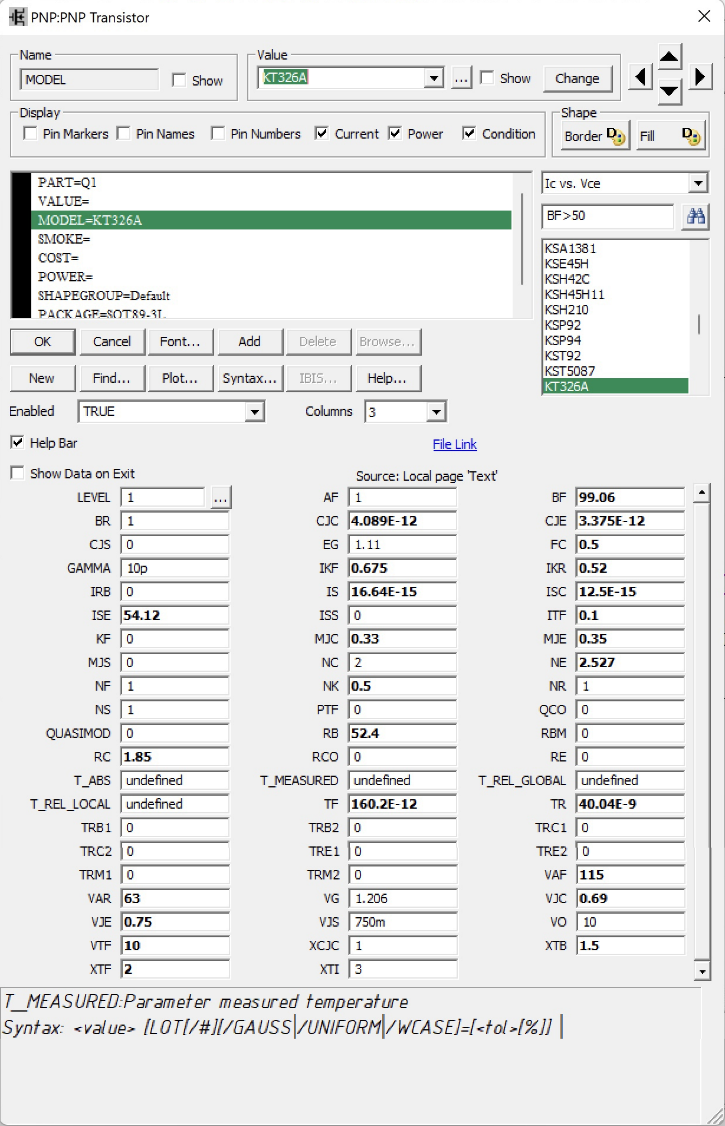
Task: Click the CJC parameter value field
Action: tap(403, 521)
